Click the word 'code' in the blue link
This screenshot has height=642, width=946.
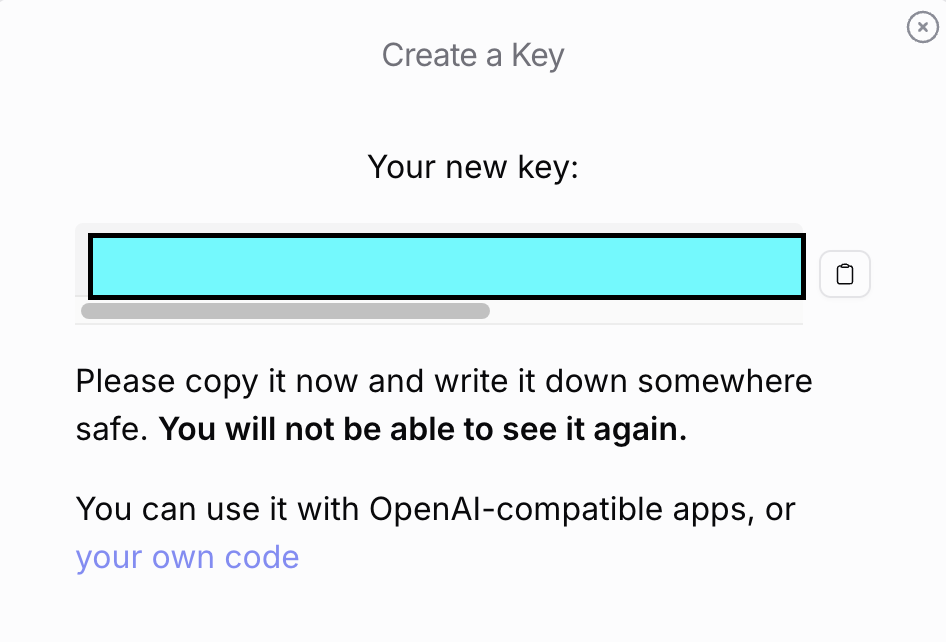262,557
